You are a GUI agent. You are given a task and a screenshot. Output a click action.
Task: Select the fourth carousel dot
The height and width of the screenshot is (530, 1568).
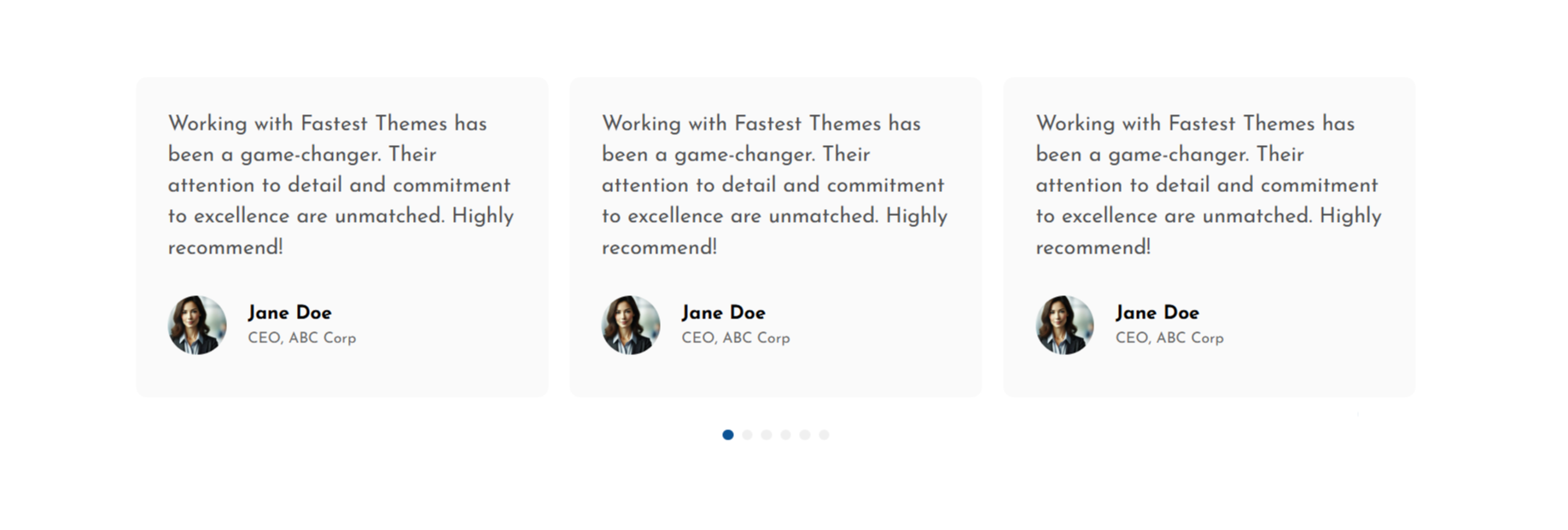tap(785, 434)
